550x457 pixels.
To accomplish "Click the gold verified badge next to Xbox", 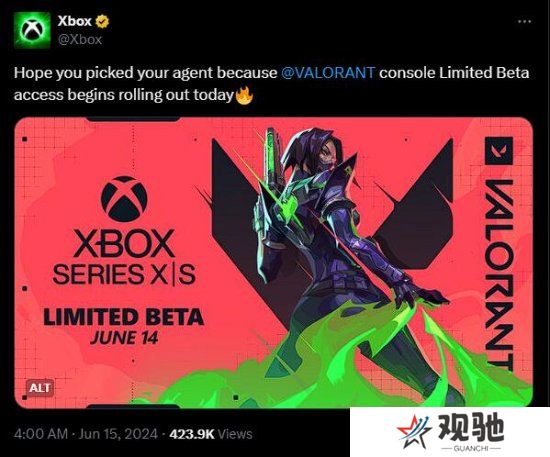I will (x=102, y=22).
